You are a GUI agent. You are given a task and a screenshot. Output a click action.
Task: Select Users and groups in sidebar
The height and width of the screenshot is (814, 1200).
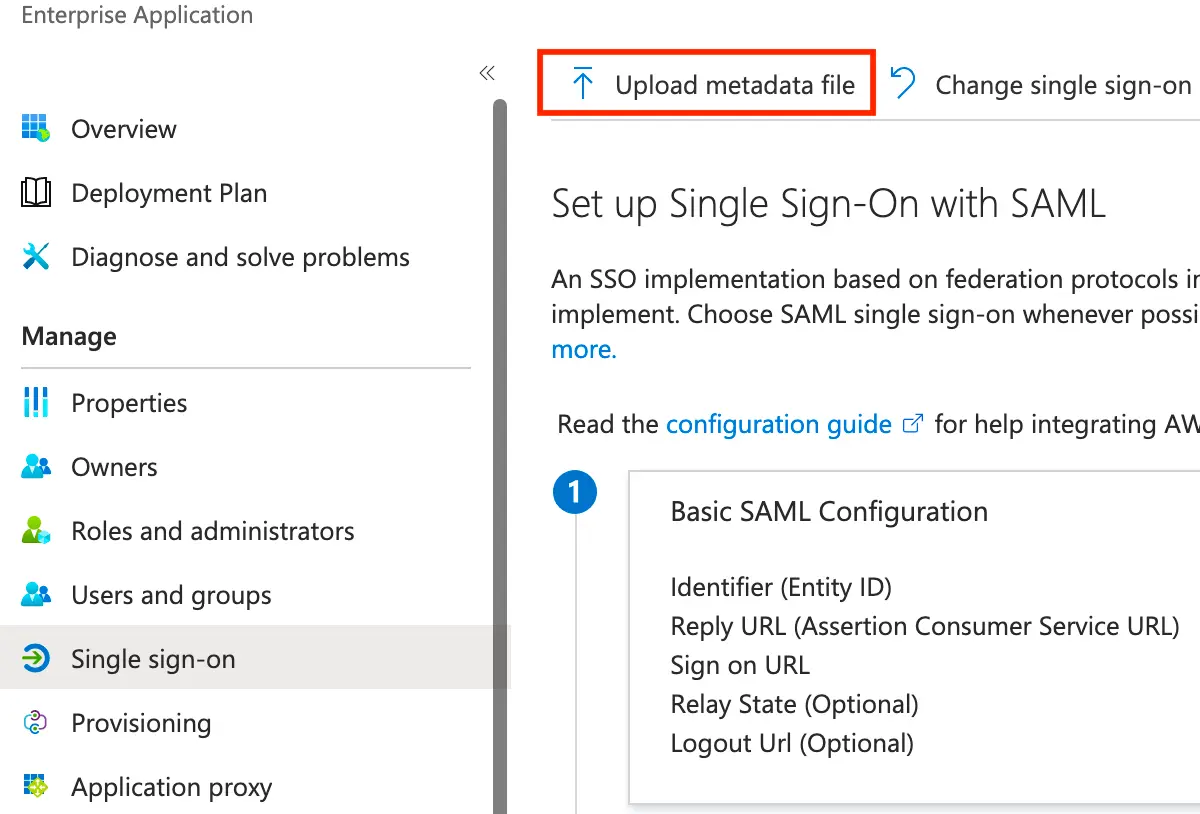[x=171, y=595]
